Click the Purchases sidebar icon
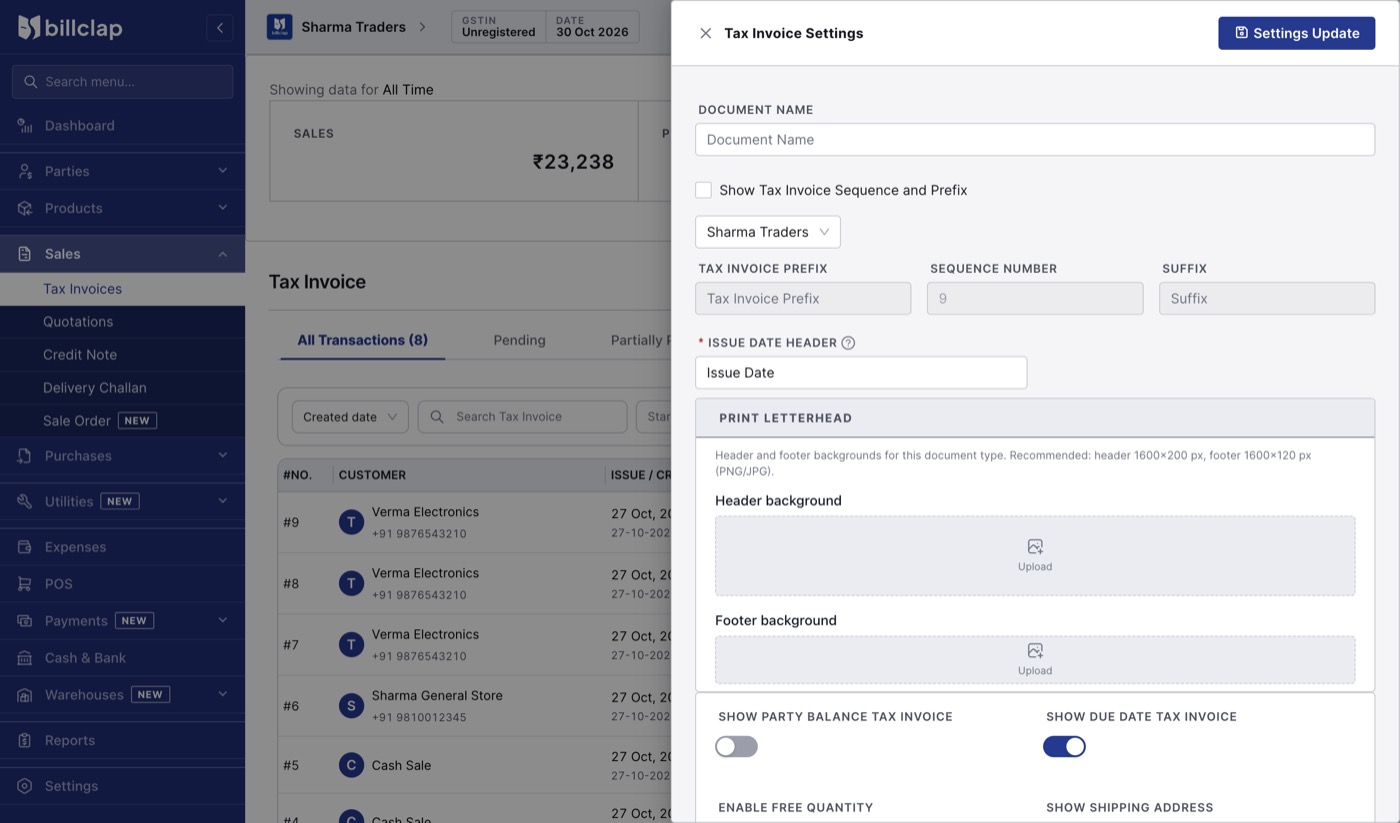This screenshot has height=823, width=1400. [x=25, y=455]
